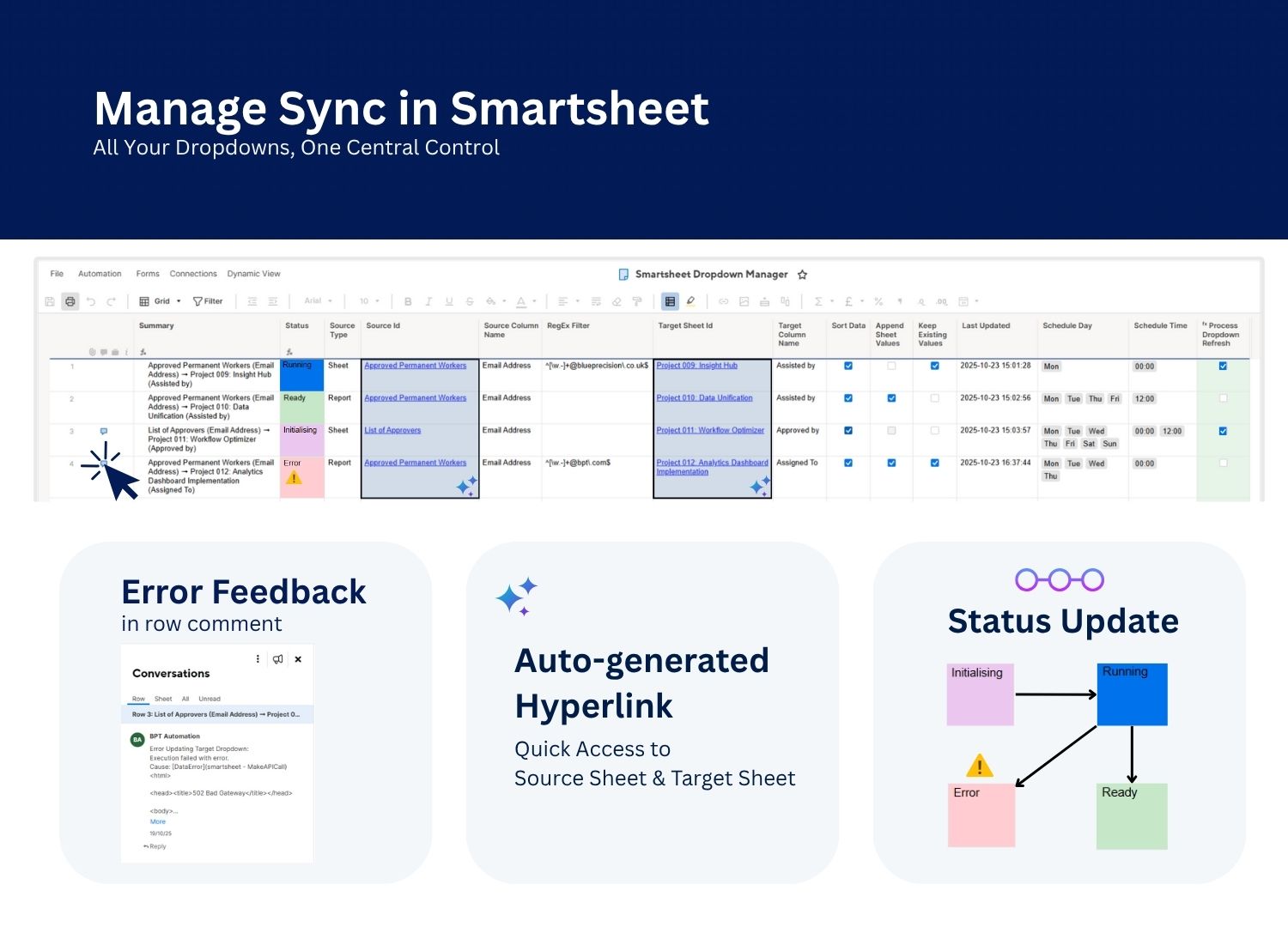Open the Automation menu
This screenshot has height=927, width=1288.
(100, 274)
